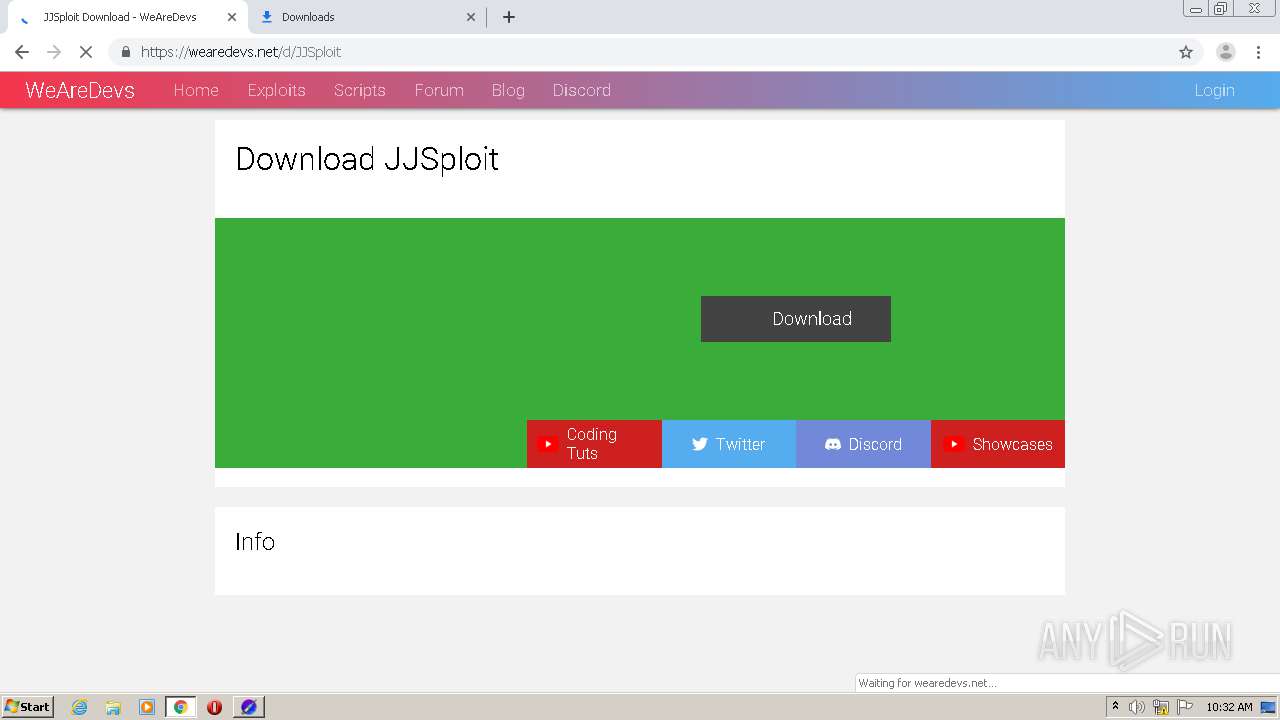Click the browser forward arrow
The width and height of the screenshot is (1280, 720).
point(54,52)
